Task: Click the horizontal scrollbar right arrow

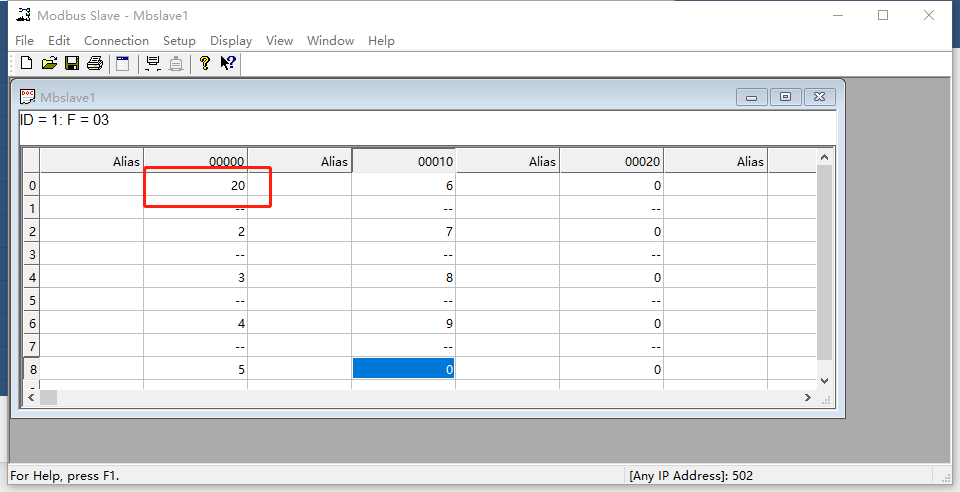Action: (808, 398)
